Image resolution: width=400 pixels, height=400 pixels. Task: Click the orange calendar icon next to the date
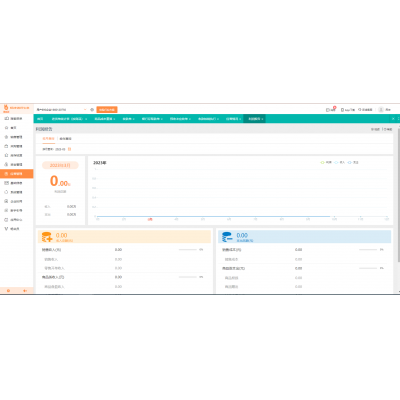coord(70,149)
